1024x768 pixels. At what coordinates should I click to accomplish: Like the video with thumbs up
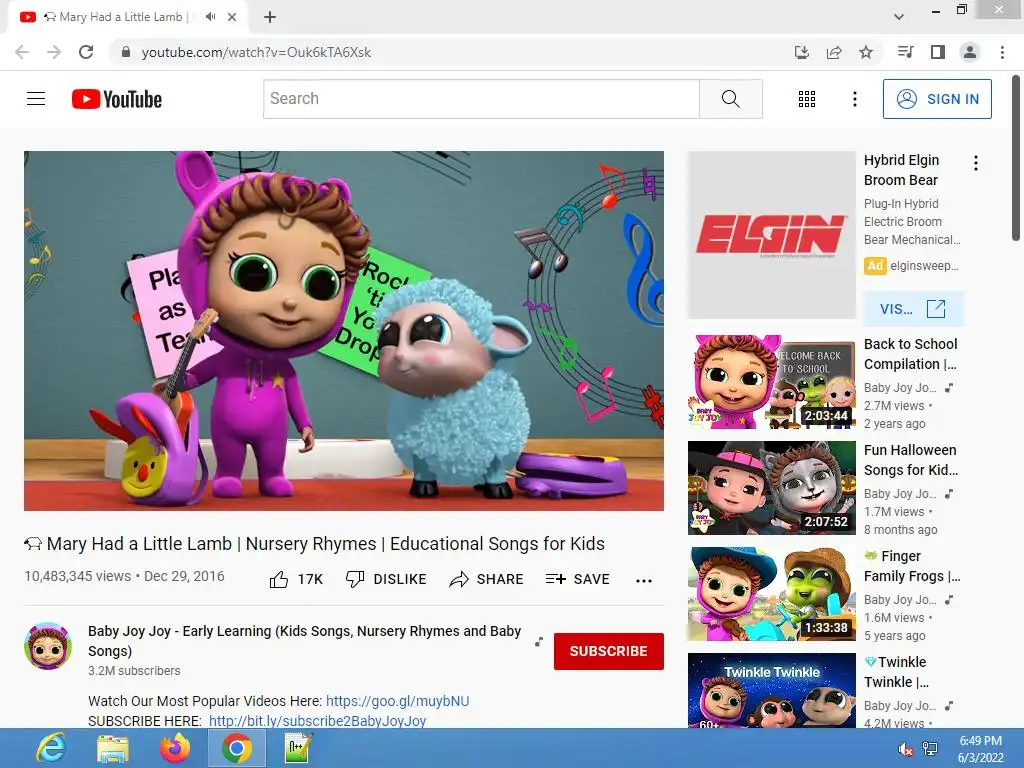coord(296,579)
